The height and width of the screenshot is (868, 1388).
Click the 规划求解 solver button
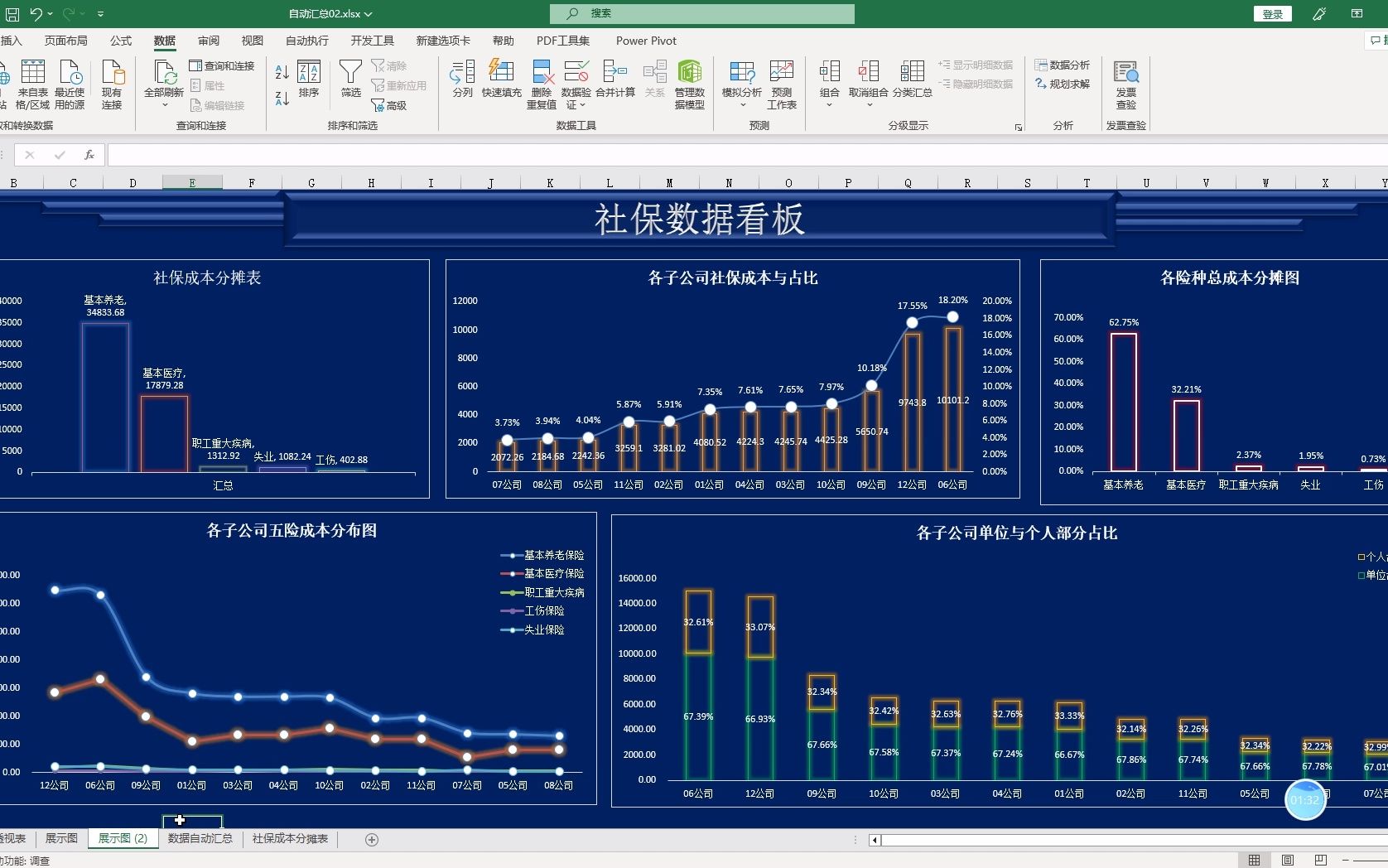(x=1063, y=84)
